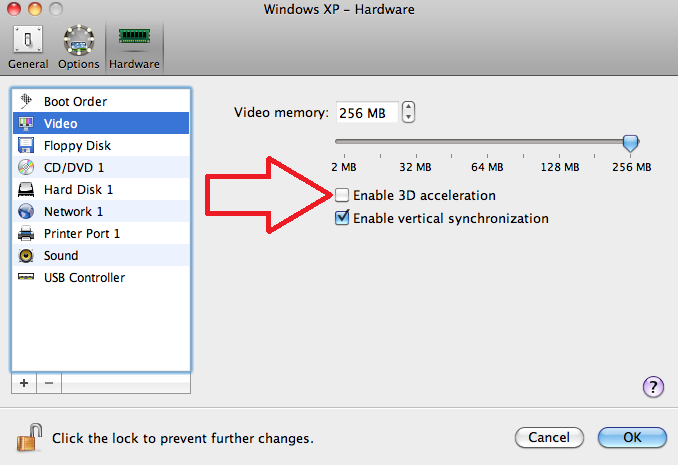Select USB Controller in hardware list
This screenshot has width=678, height=465.
click(101, 277)
